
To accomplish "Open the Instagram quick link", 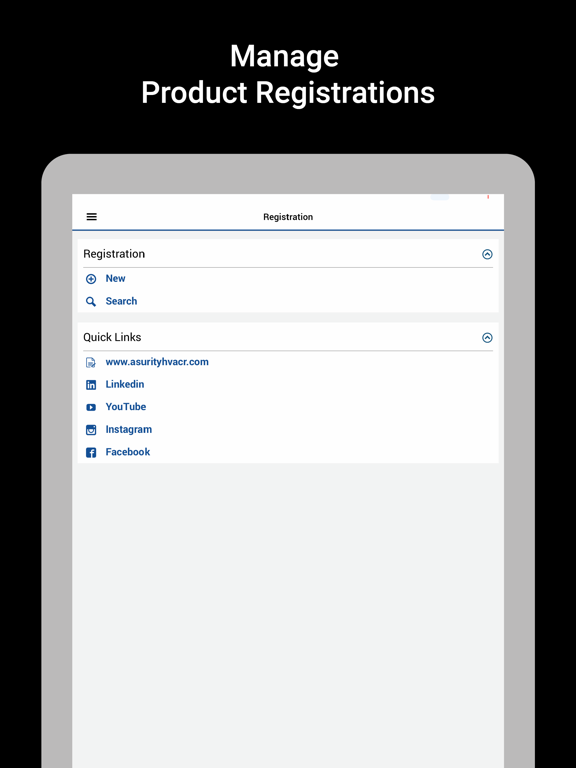I will pos(129,429).
